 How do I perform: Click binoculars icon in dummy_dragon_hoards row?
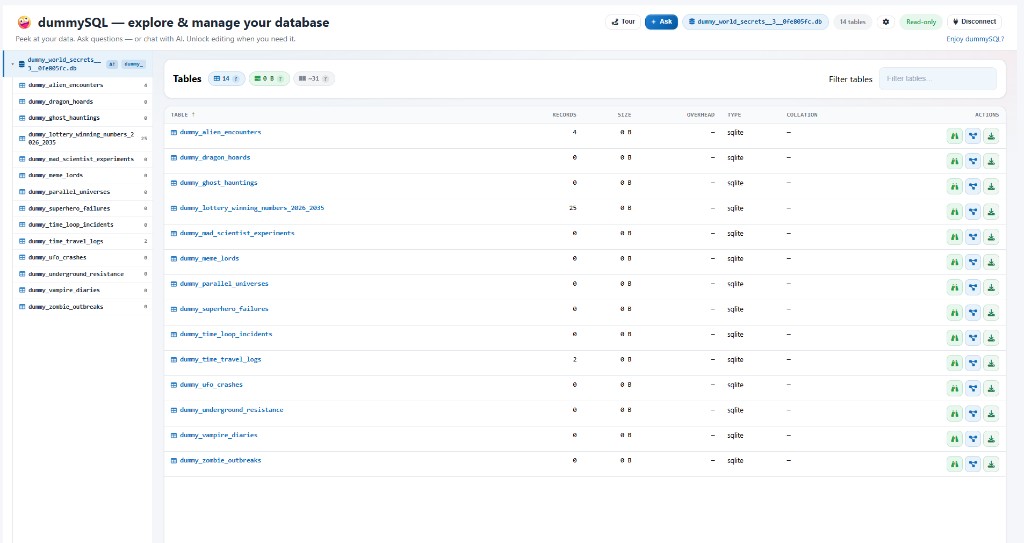[955, 161]
